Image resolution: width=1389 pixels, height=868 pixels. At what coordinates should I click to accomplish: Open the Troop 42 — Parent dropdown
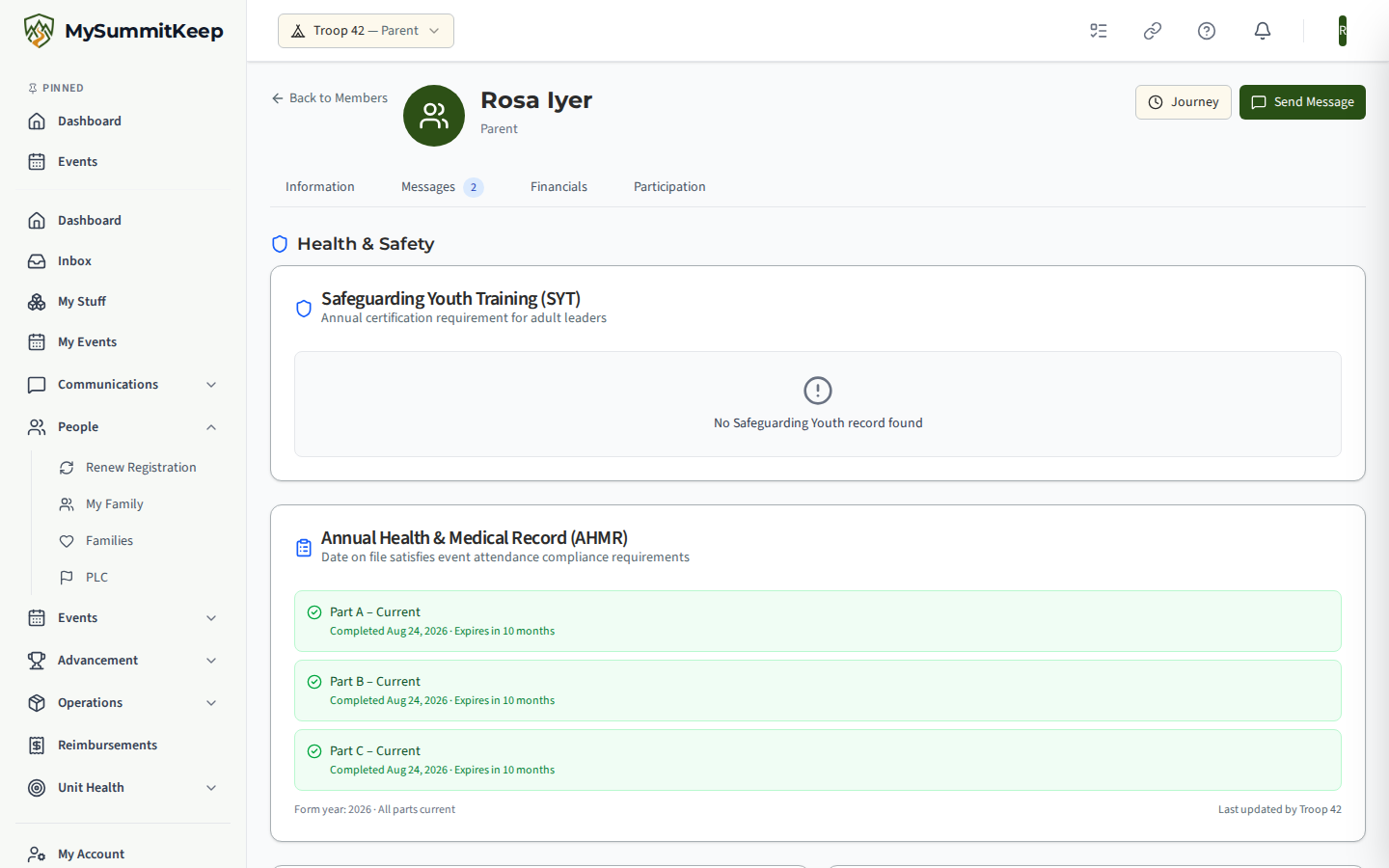[366, 31]
